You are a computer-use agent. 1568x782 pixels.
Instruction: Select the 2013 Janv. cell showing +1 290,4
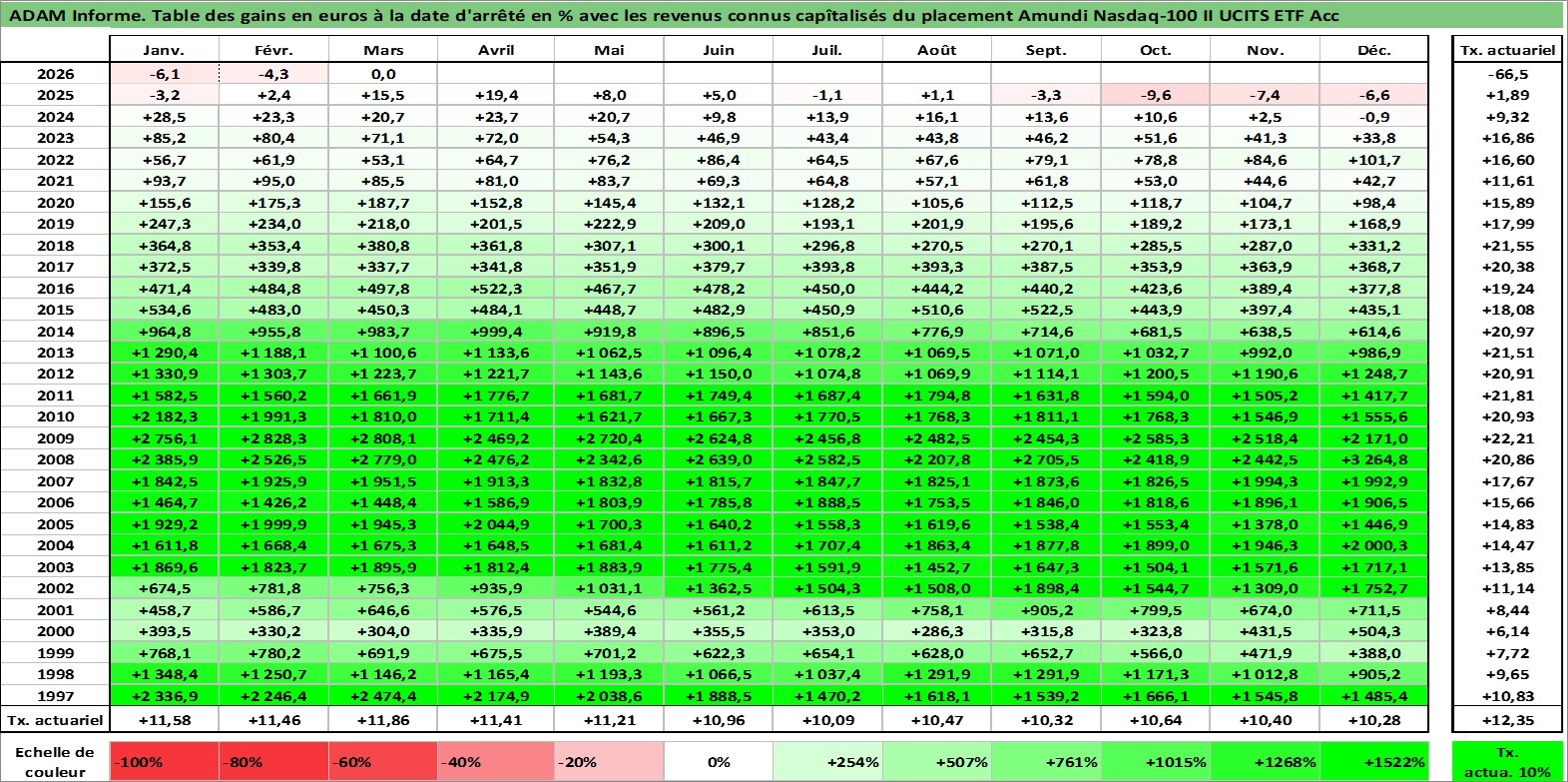coord(164,353)
